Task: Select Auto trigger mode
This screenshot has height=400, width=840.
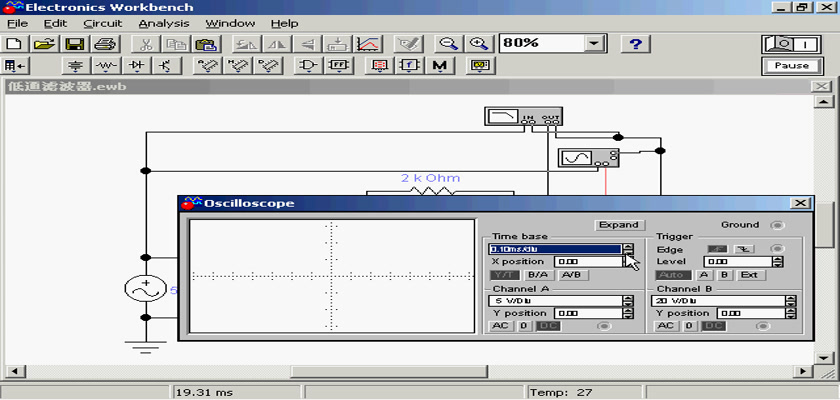Action: [x=673, y=275]
